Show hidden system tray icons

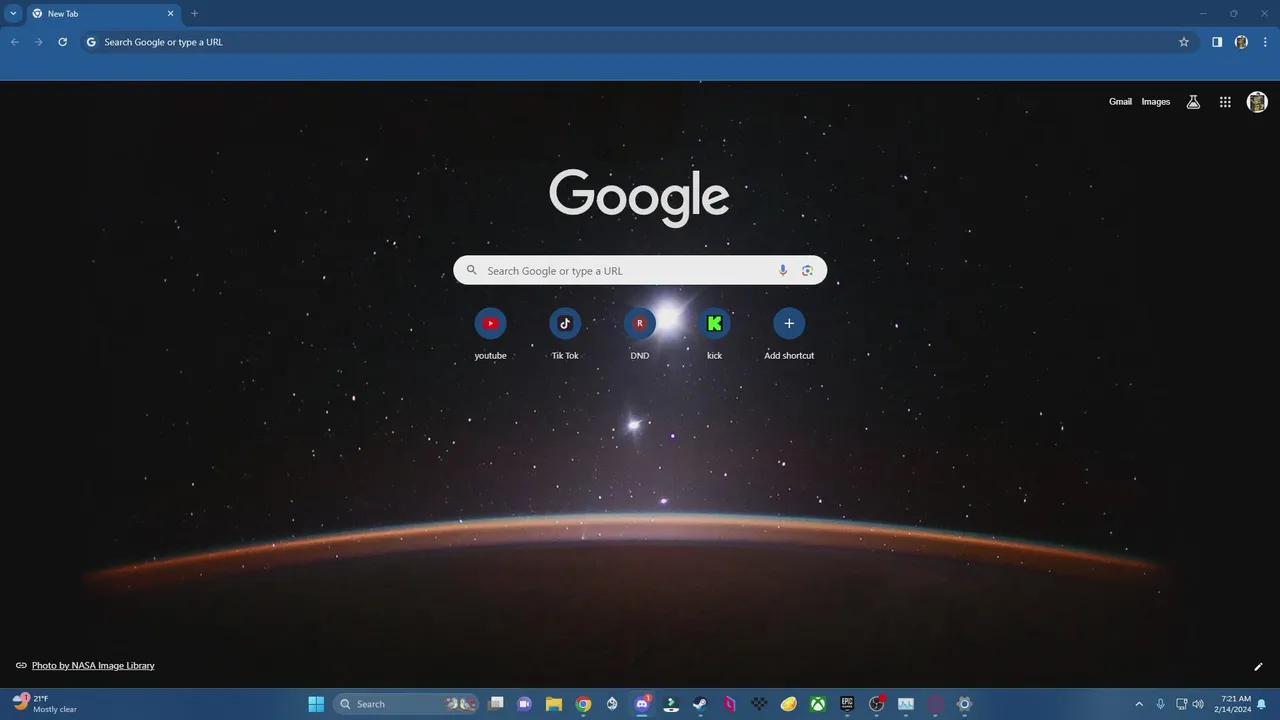click(x=1138, y=704)
